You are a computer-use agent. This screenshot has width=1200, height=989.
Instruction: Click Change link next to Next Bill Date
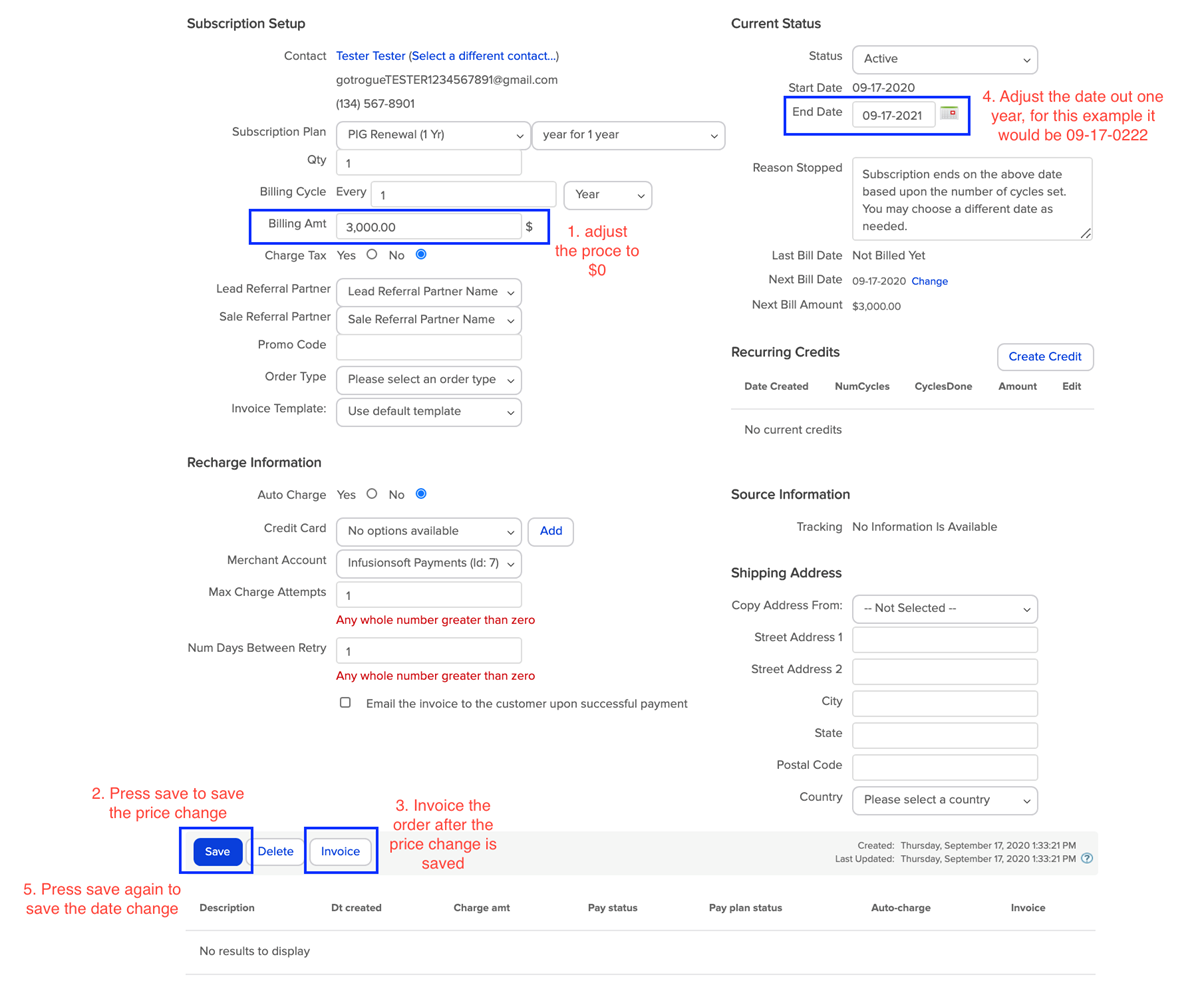(930, 282)
